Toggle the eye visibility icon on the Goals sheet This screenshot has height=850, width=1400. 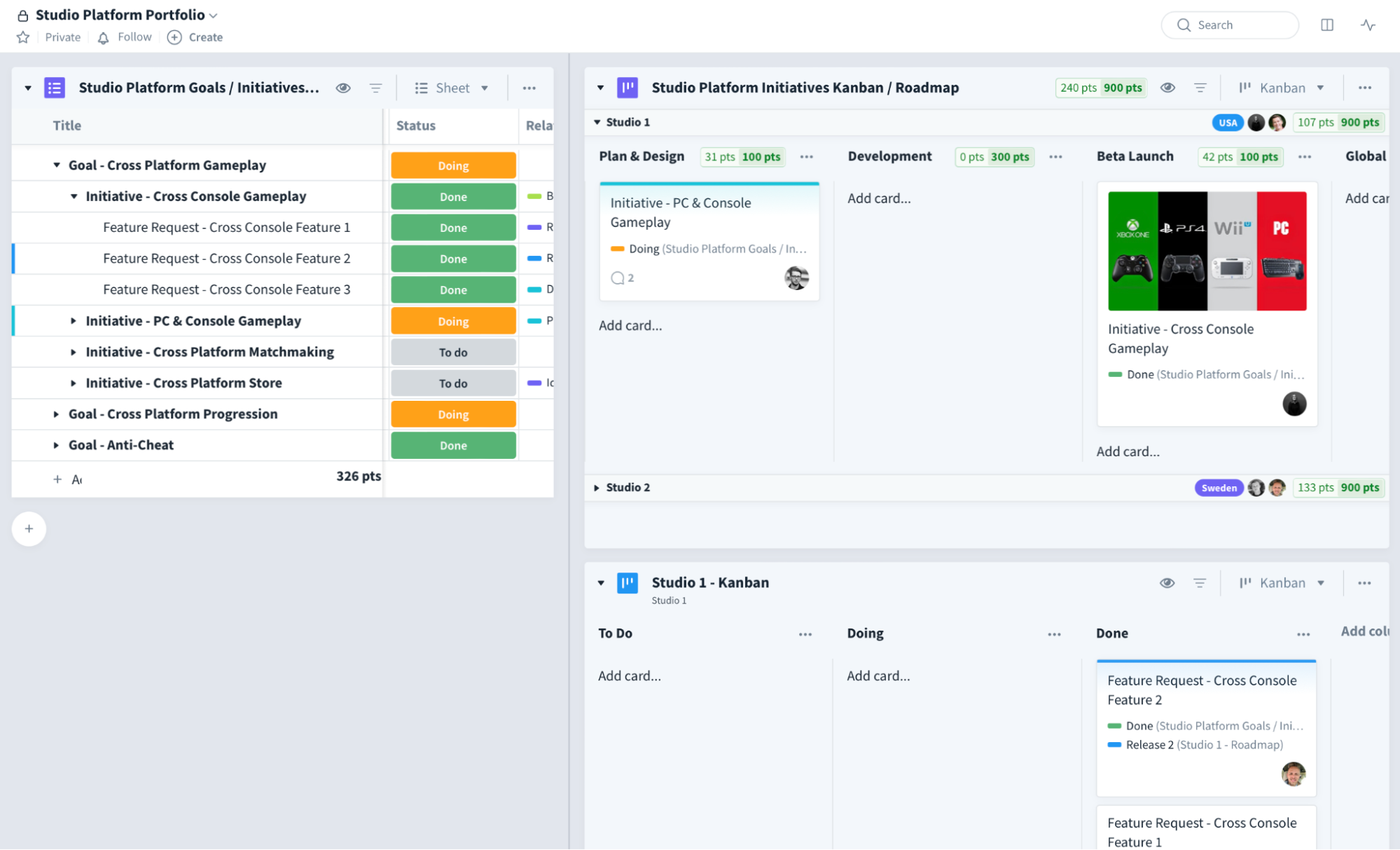click(x=343, y=88)
